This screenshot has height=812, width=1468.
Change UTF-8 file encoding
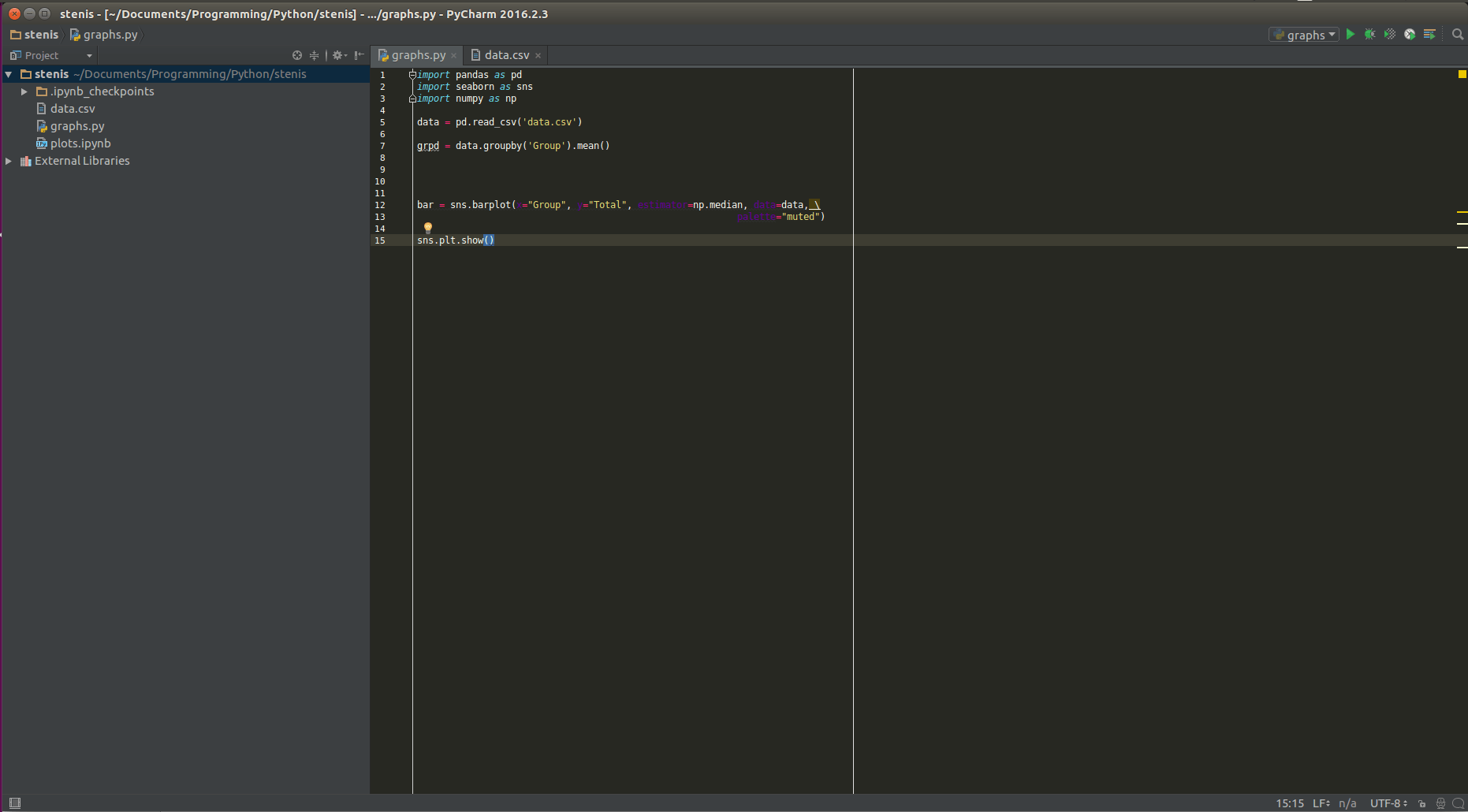1388,803
